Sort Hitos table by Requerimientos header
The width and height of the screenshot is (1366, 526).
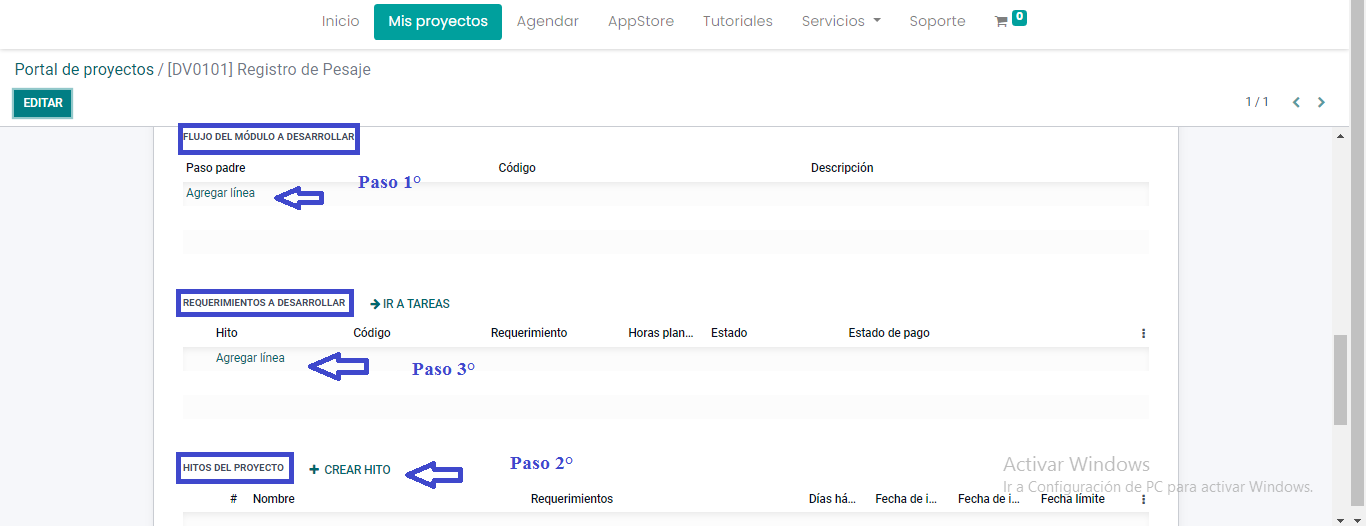[x=572, y=499]
